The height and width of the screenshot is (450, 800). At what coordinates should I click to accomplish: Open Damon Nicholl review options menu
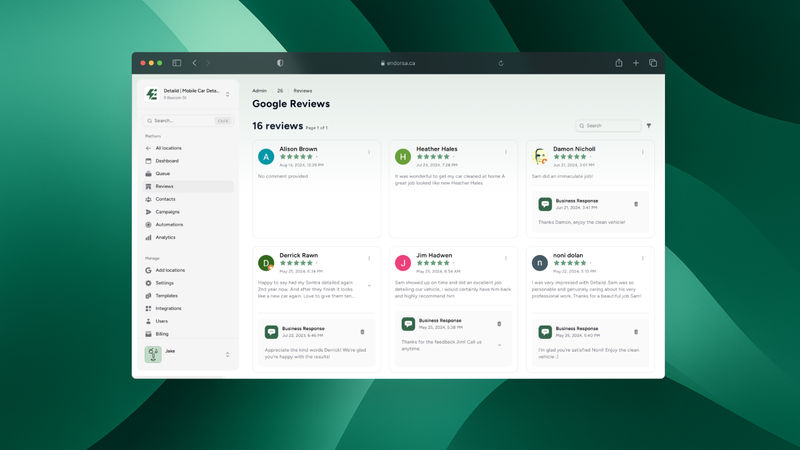(x=642, y=152)
